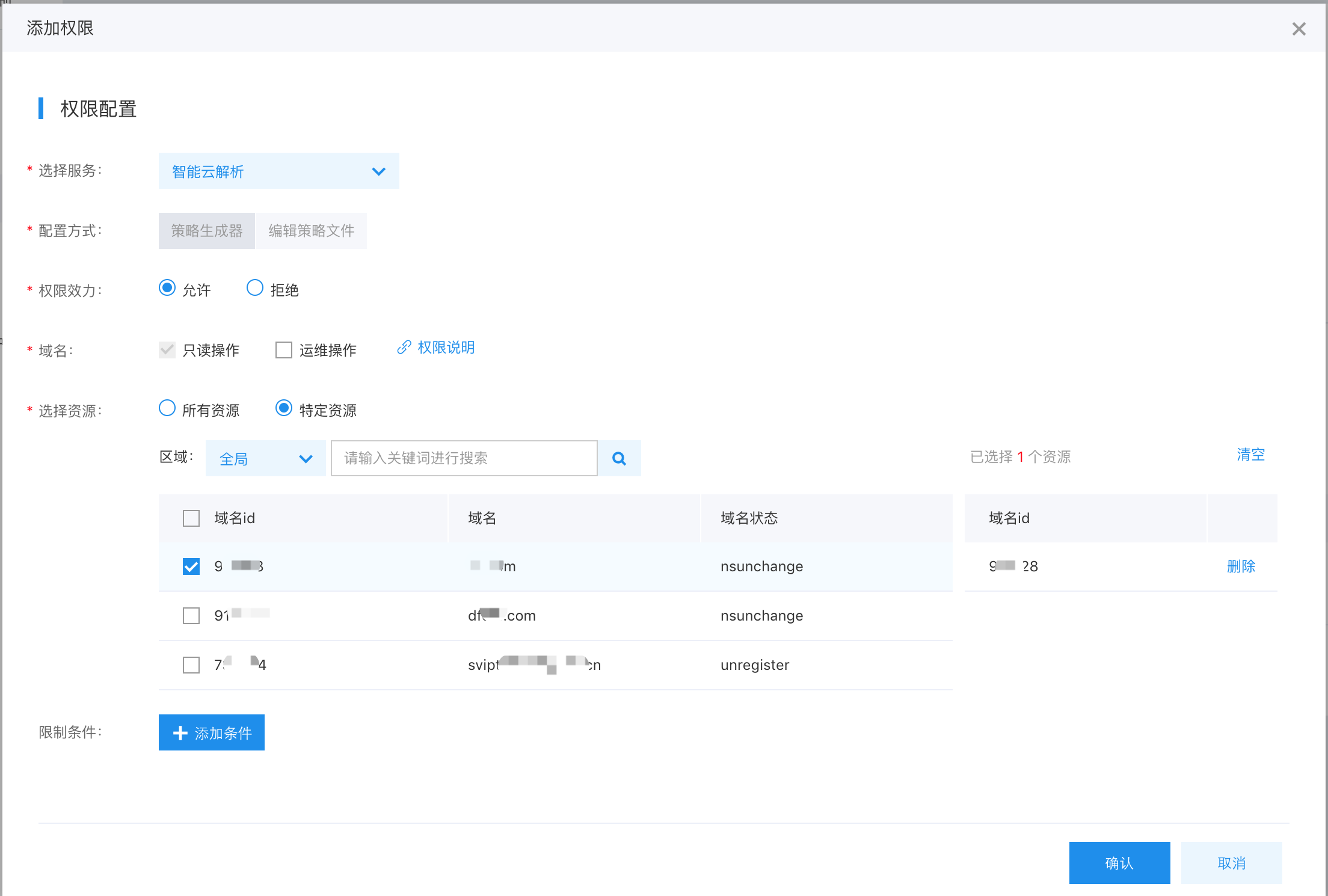Image resolution: width=1328 pixels, height=896 pixels.
Task: Uncheck the first selected domain row
Action: (191, 566)
